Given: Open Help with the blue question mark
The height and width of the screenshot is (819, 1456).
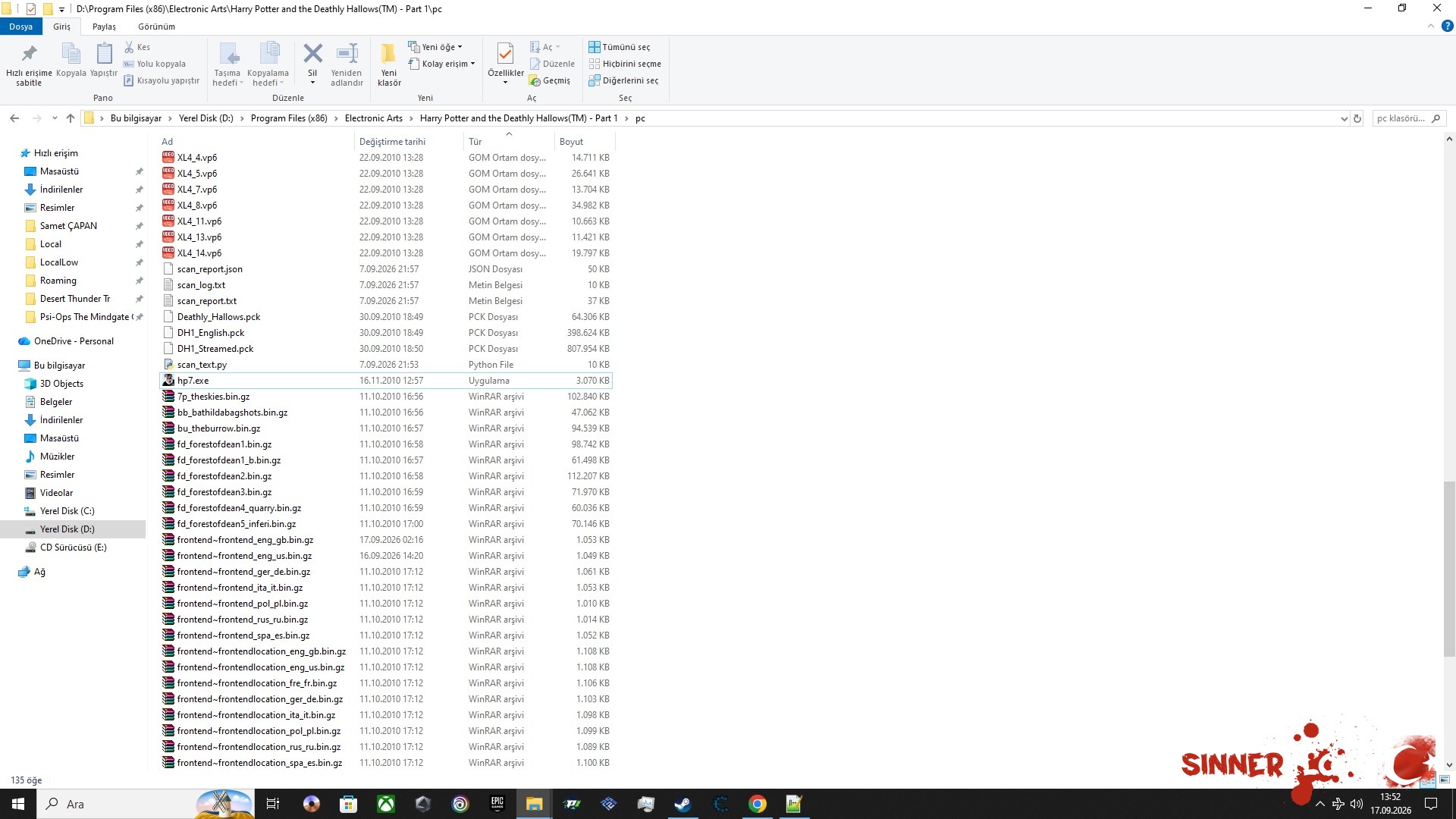Looking at the screenshot, I should [1447, 27].
